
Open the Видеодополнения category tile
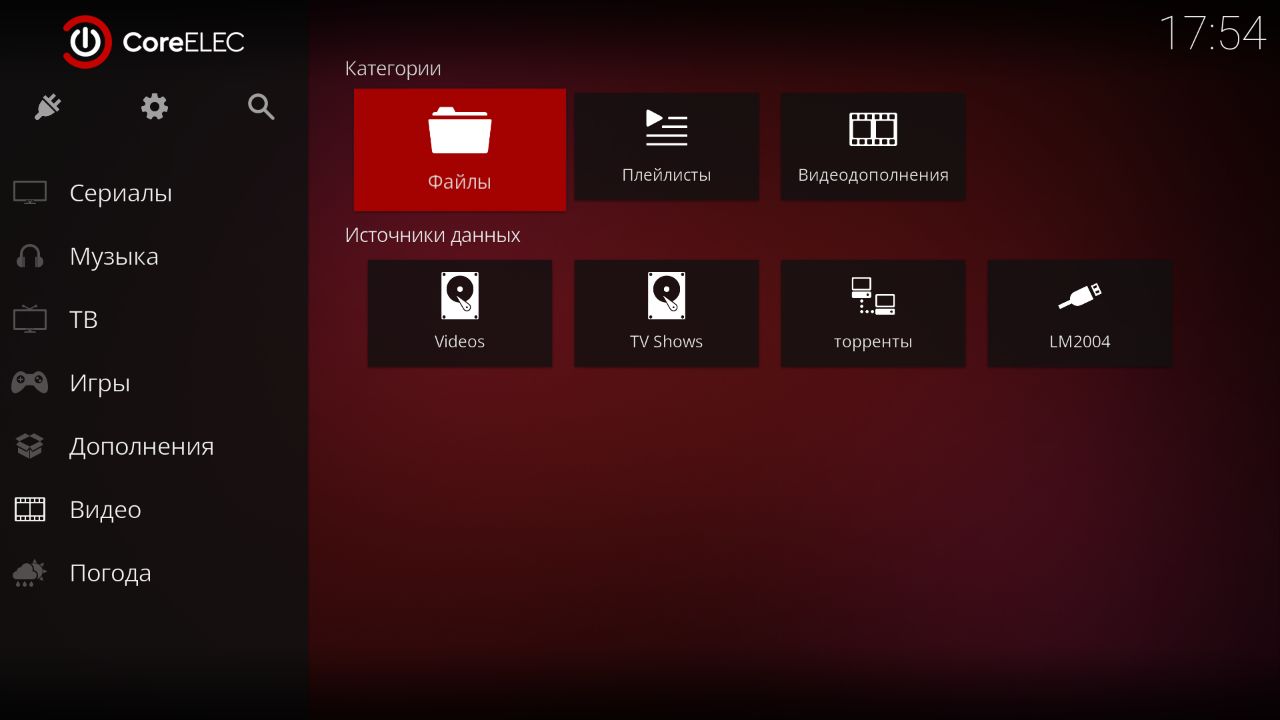[873, 146]
